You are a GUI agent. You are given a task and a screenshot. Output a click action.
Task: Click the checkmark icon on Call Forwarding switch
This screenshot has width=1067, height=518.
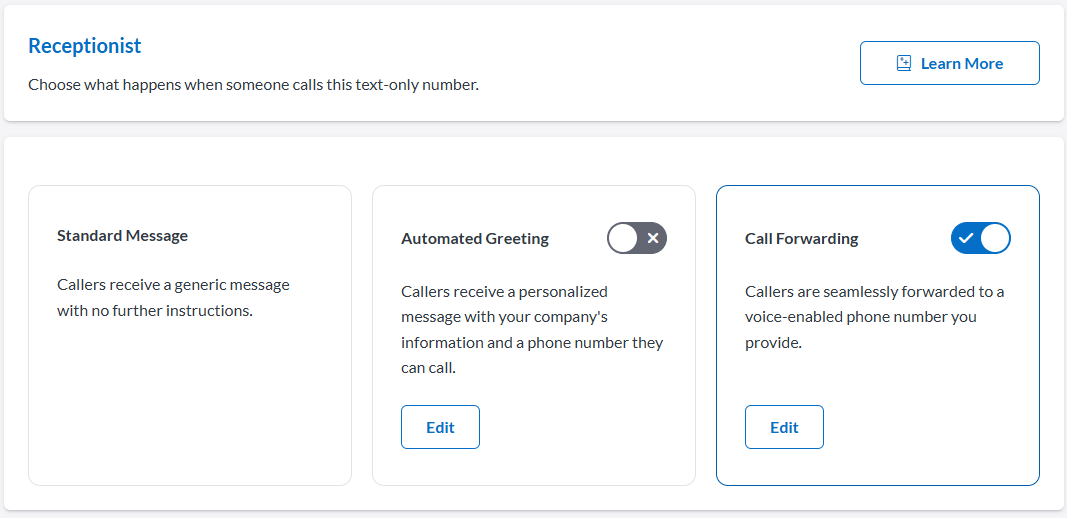click(966, 238)
